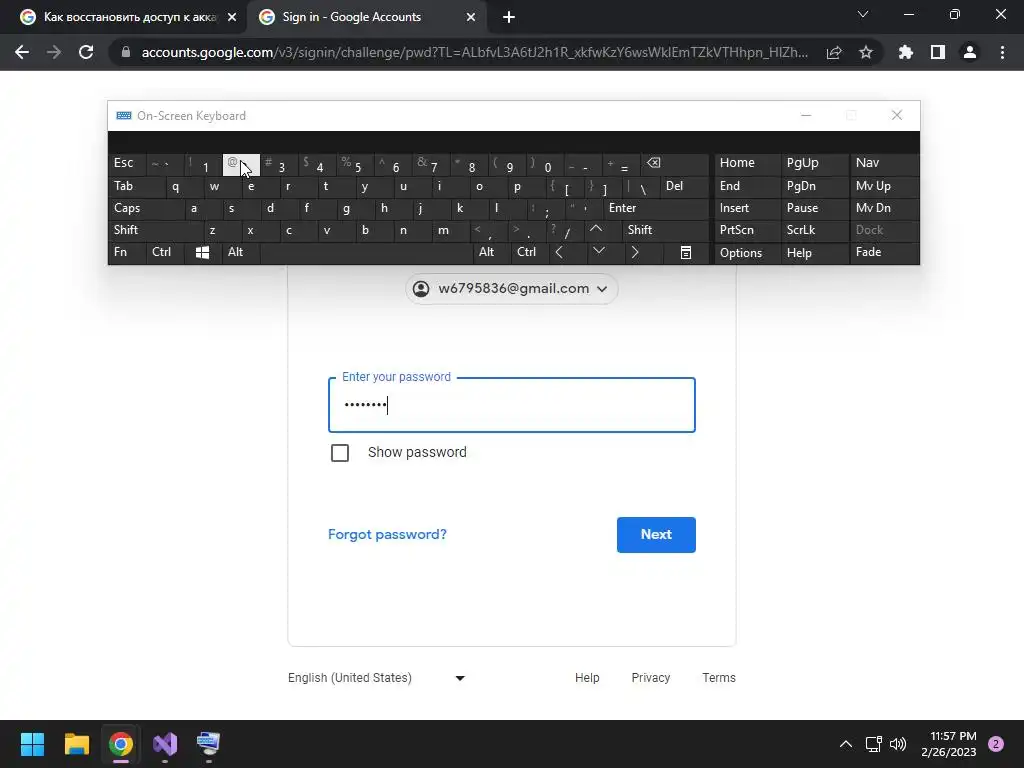
Task: Expand the w6795836@gmail.com account switcher
Action: point(511,289)
